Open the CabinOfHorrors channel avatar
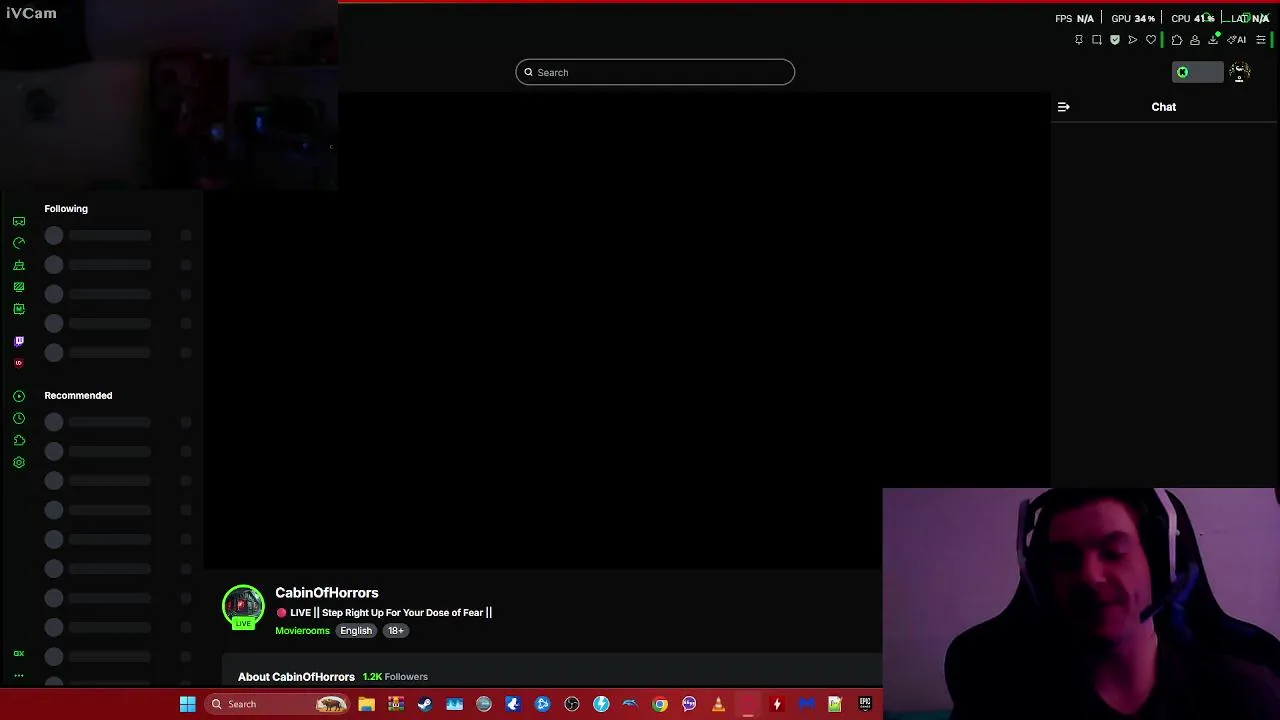The image size is (1280, 720). coord(243,607)
